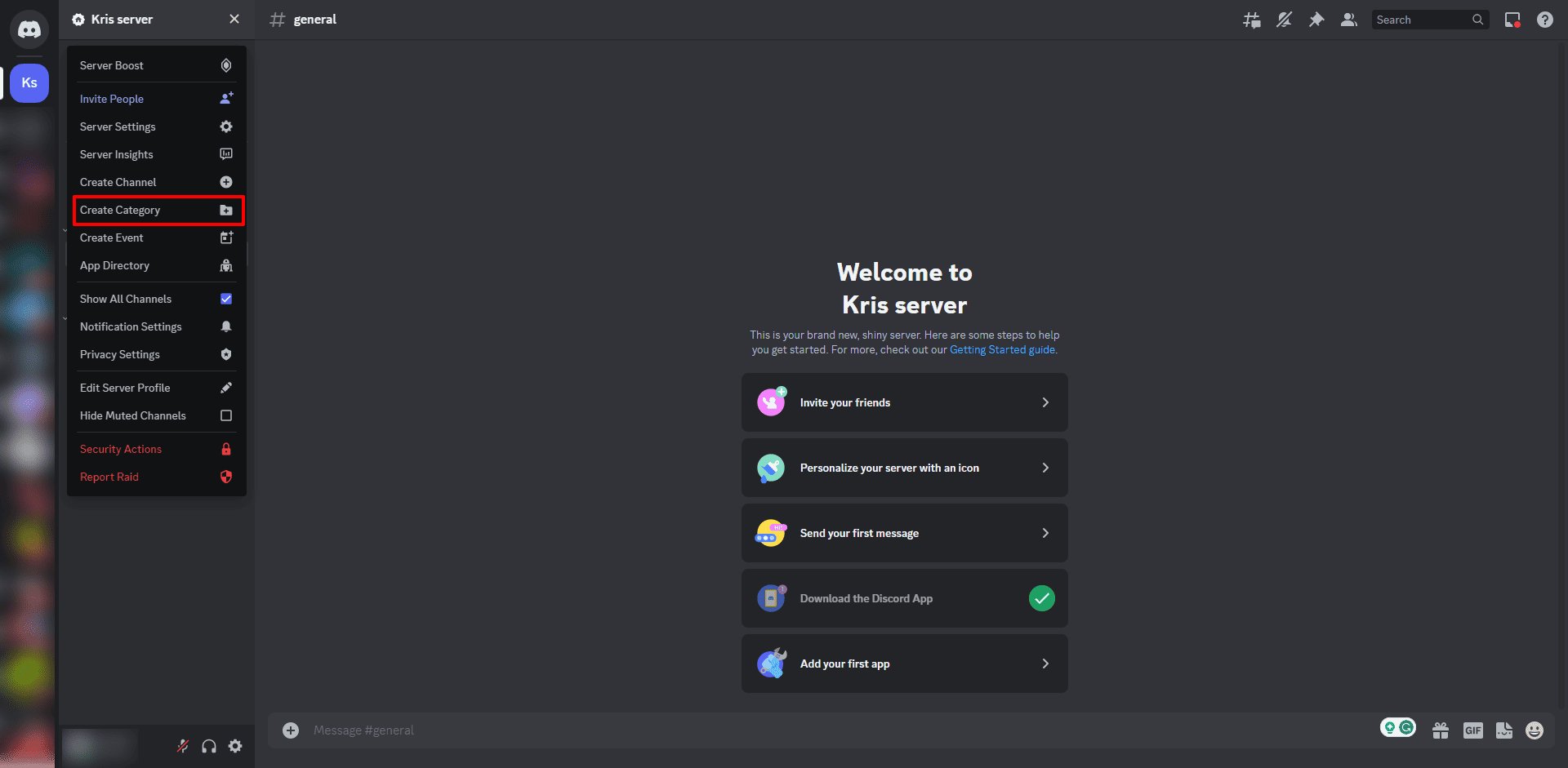The width and height of the screenshot is (1568, 768).
Task: Choose Report Raid from menu
Action: point(156,477)
